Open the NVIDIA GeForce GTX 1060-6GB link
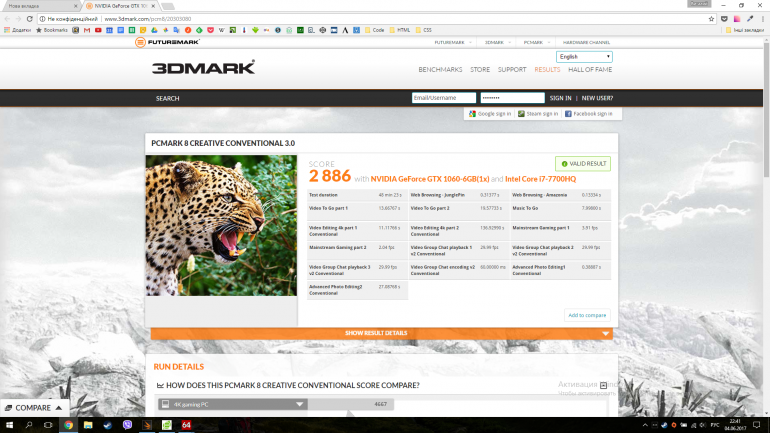The width and height of the screenshot is (770, 433). [430, 179]
